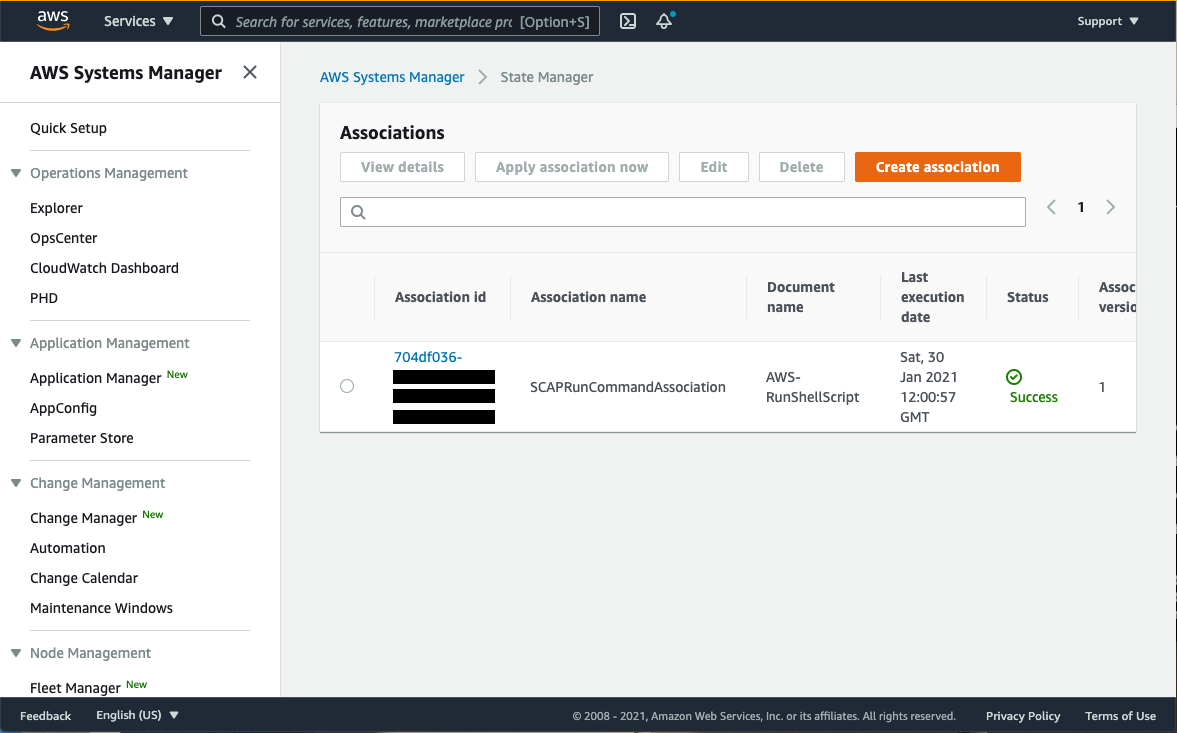1177x733 pixels.
Task: Open the English (US) language dropdown
Action: pyautogui.click(x=136, y=715)
